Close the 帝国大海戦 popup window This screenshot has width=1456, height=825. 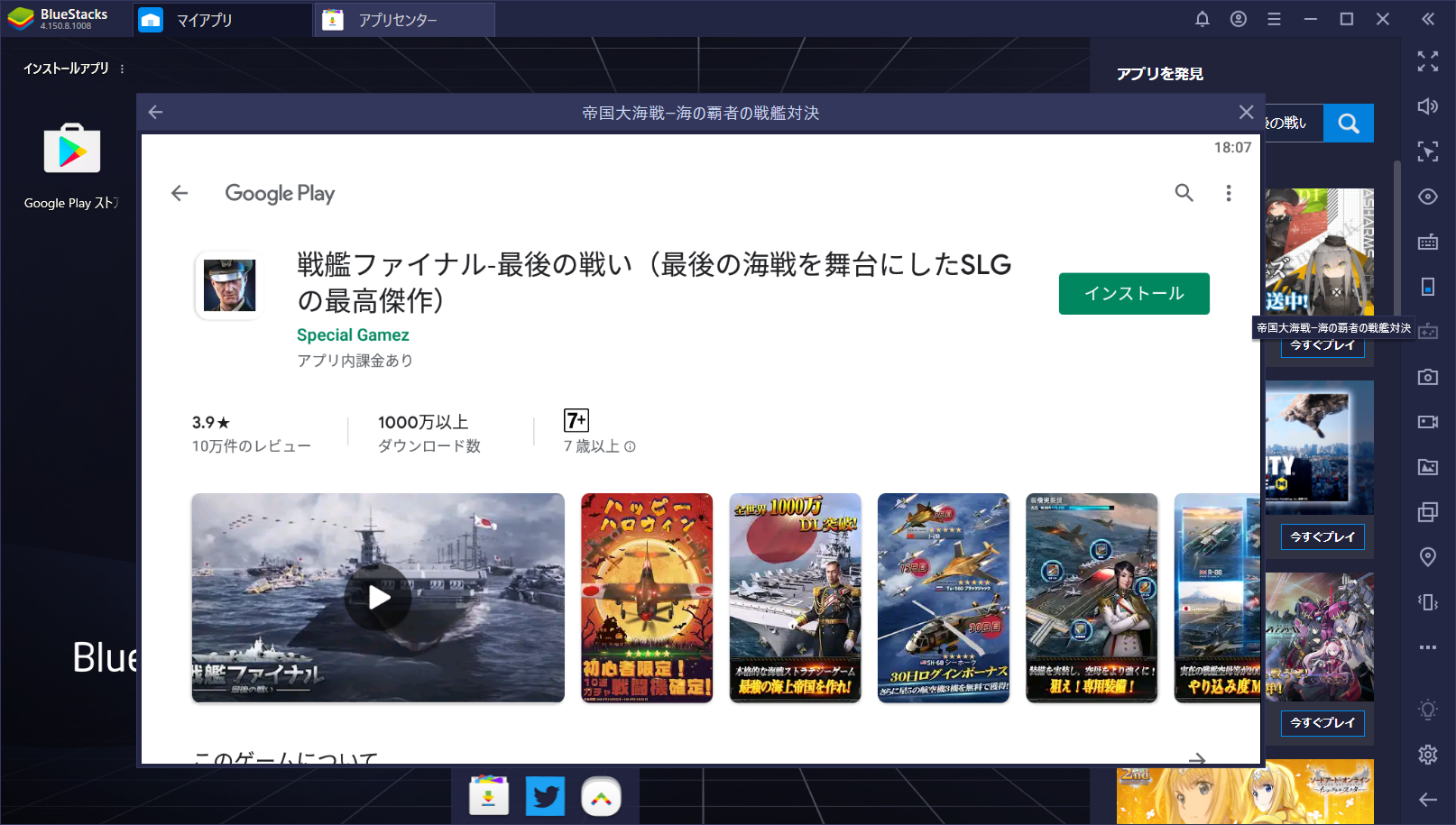coord(1246,112)
